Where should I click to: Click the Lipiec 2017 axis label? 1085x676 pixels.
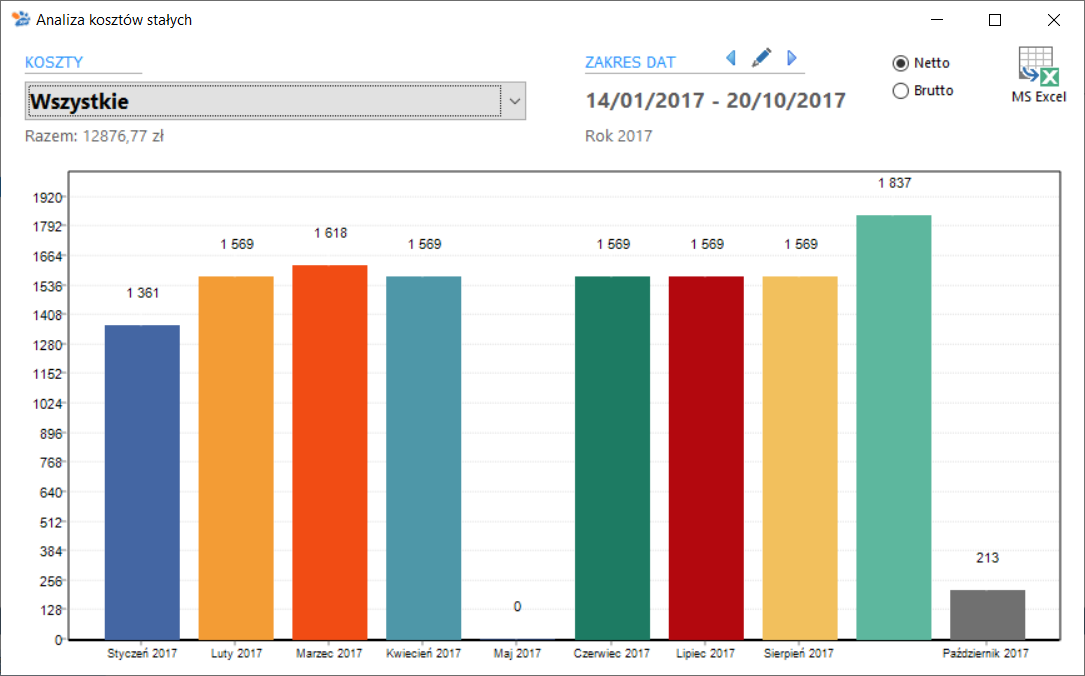pyautogui.click(x=706, y=653)
